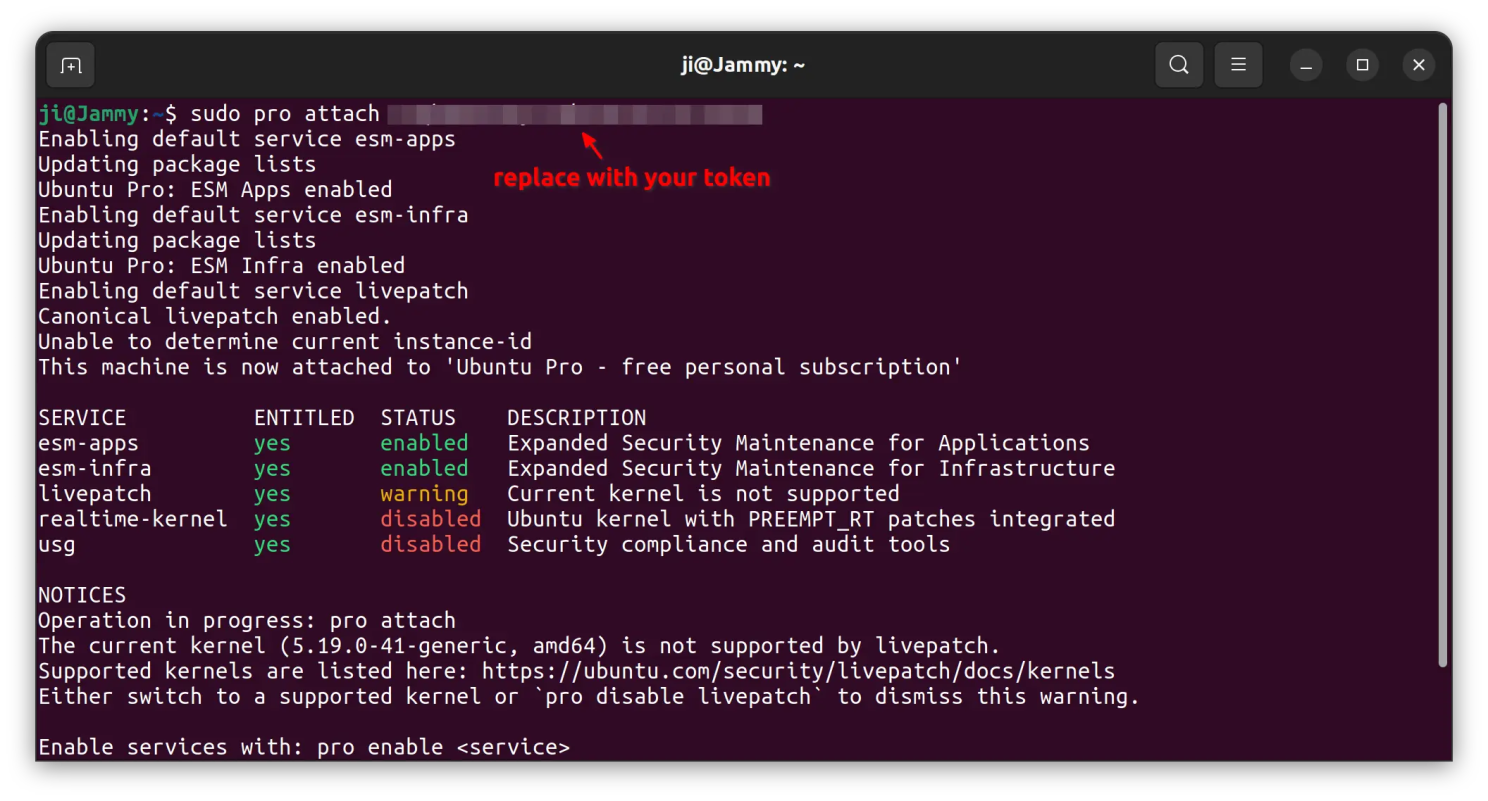
Task: Click the realtime-kernel service name
Action: pos(133,519)
